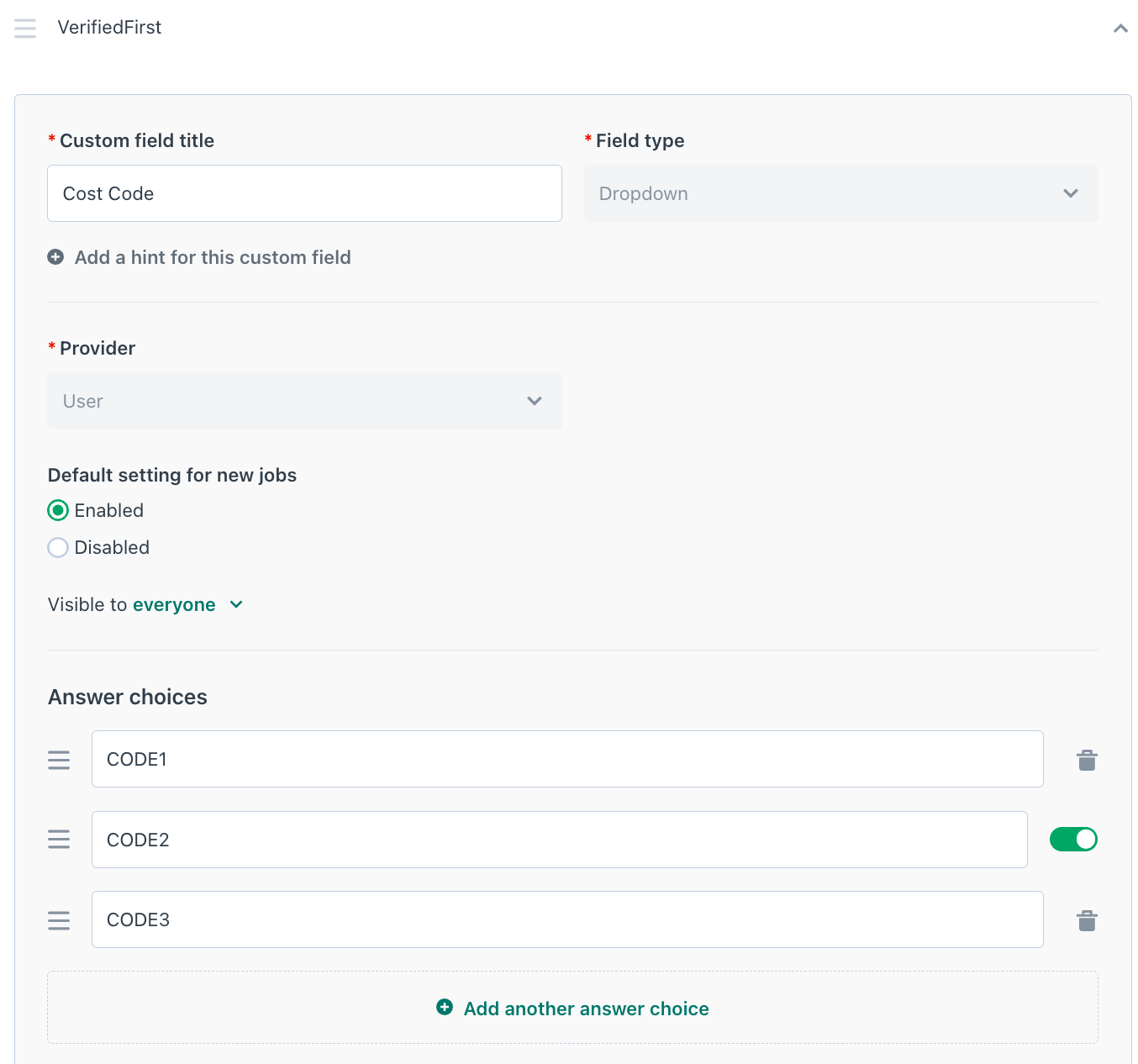
Task: Toggle the switch next to CODE2
Action: point(1073,839)
